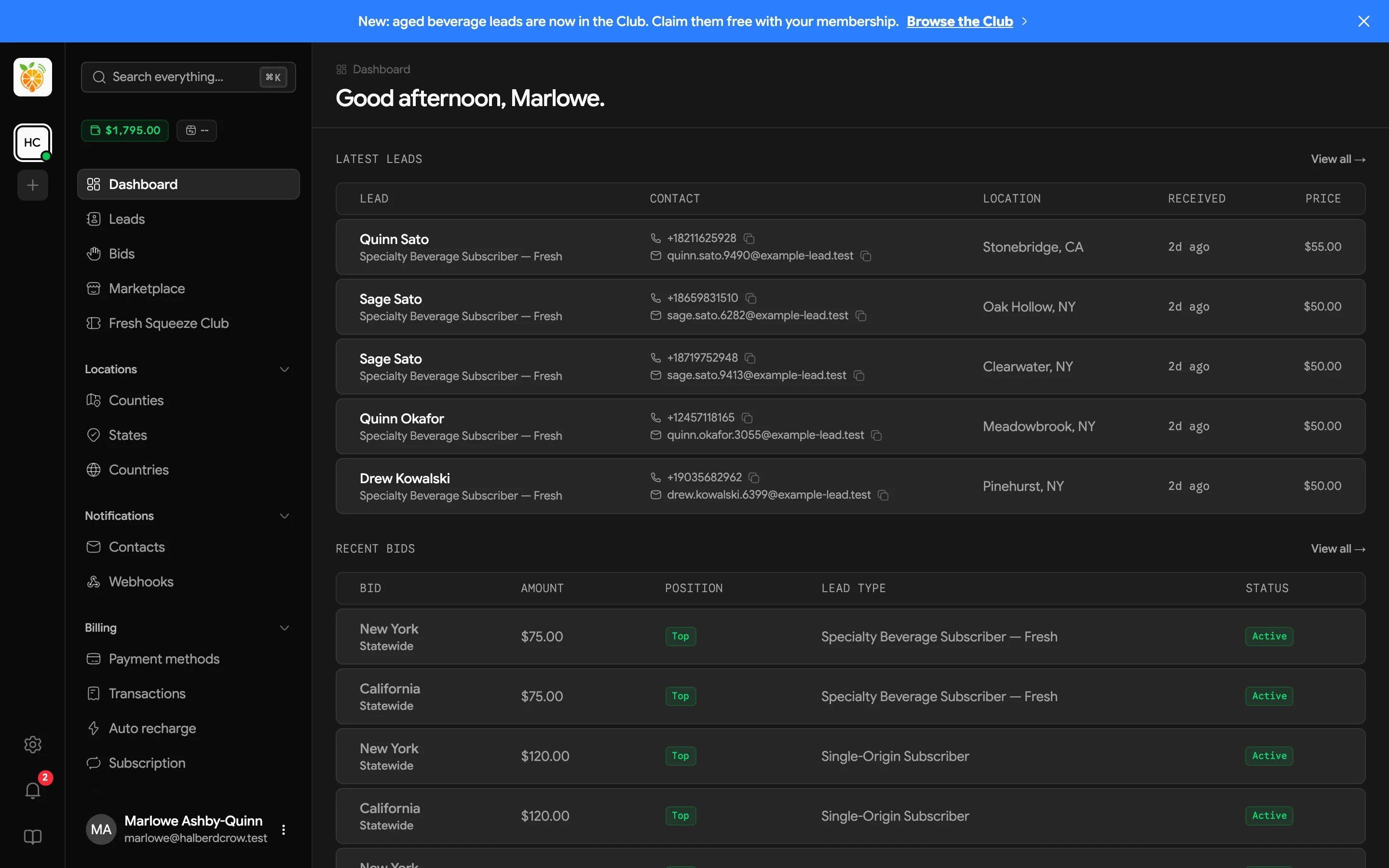Select the California $120.00 bid row
This screenshot has height=868, width=1389.
(850, 816)
